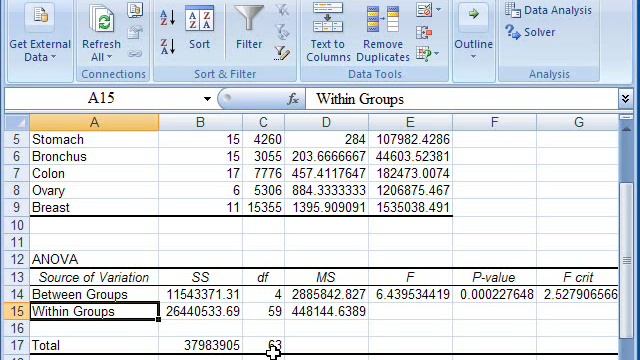
Task: Click cell 884.3333333 in Ovary row
Action: point(327,191)
